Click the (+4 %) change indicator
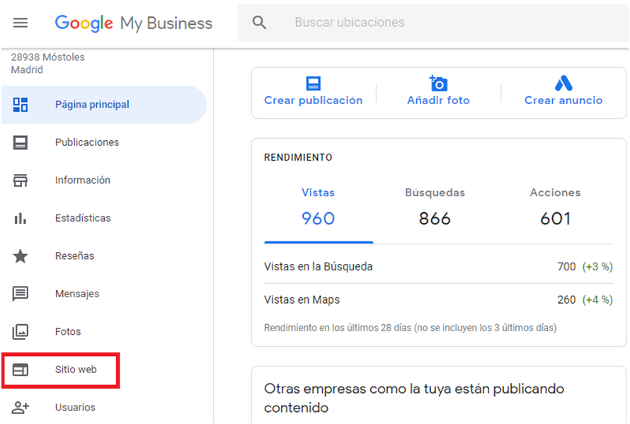Viewport: 630px width, 424px height. (x=597, y=300)
